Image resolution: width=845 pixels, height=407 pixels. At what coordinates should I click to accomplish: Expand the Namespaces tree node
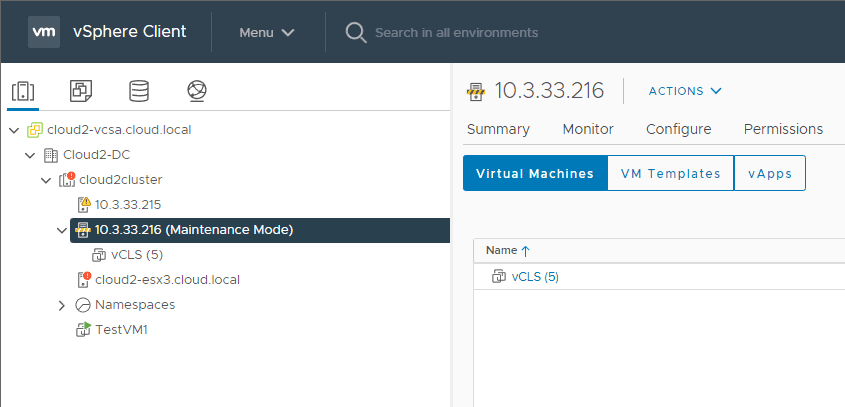coord(62,305)
